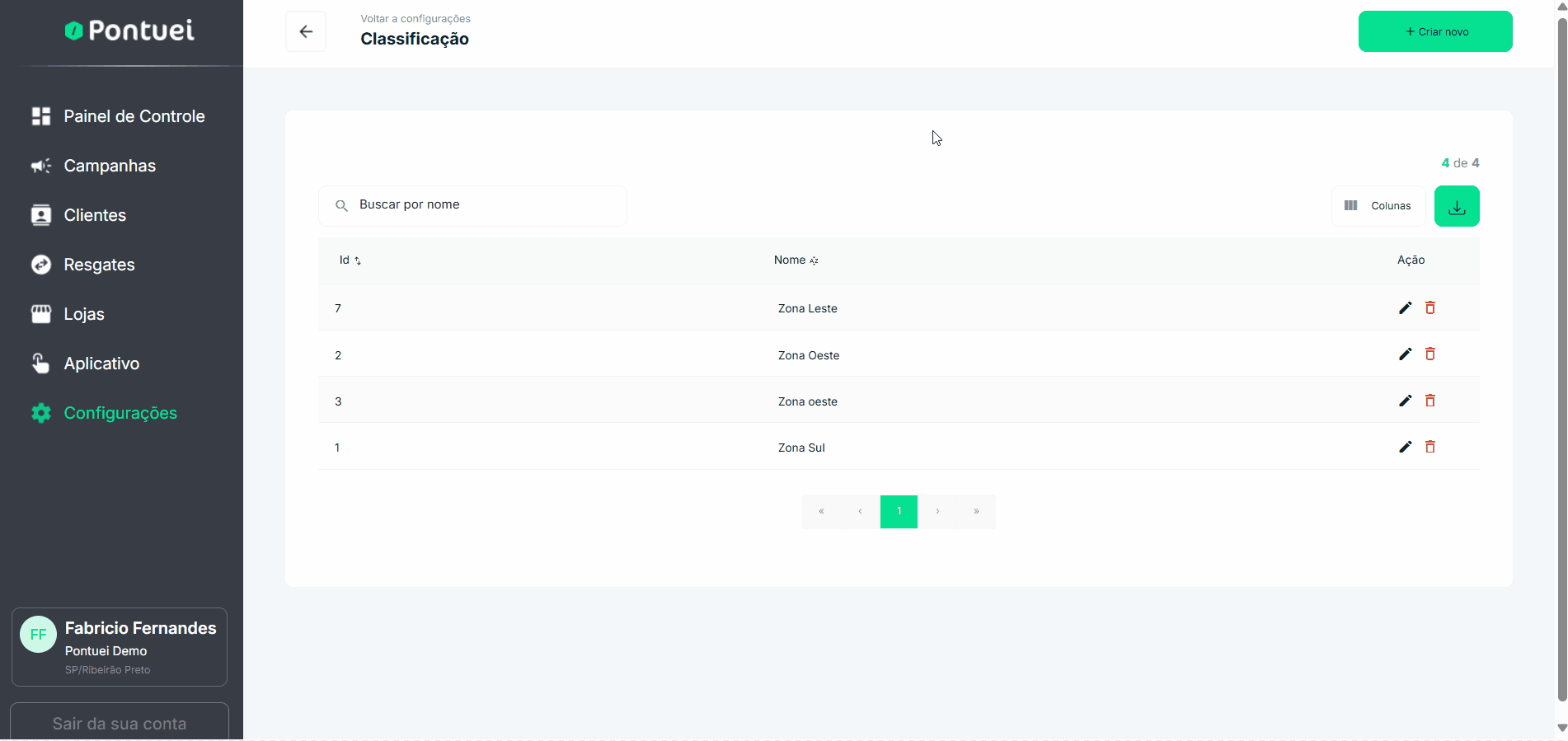This screenshot has width=1568, height=741.
Task: Edit the lowercase Zona oeste row
Action: (1405, 401)
